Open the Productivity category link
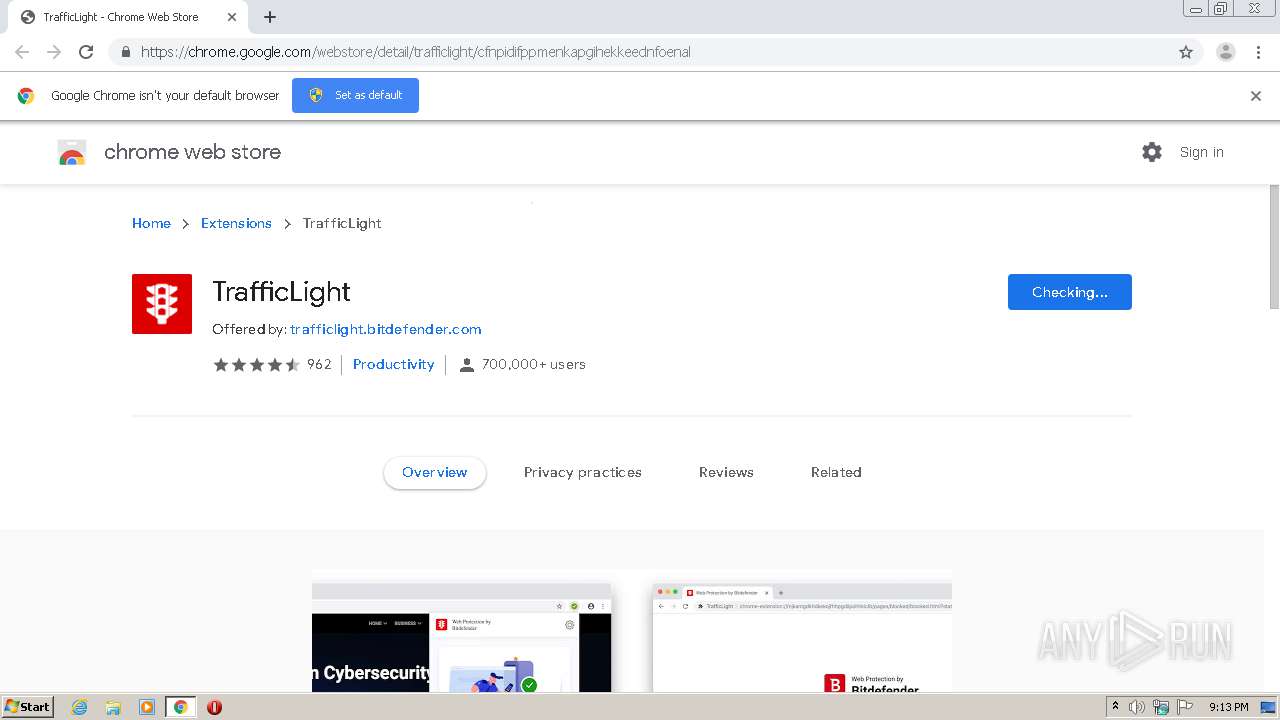 point(394,364)
